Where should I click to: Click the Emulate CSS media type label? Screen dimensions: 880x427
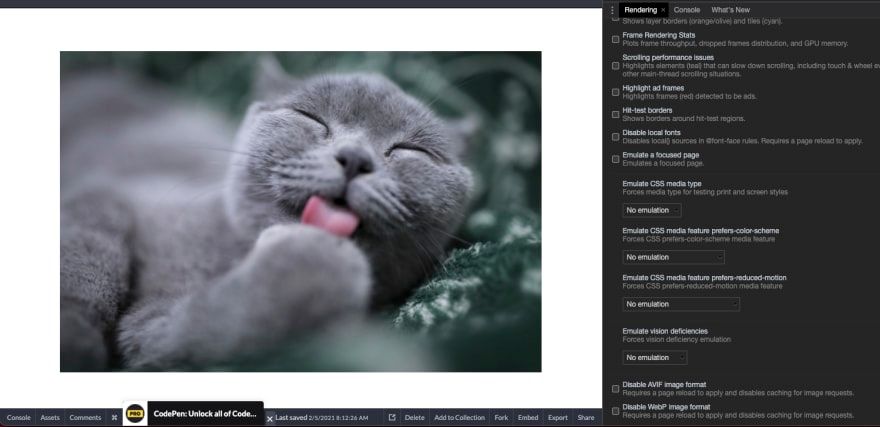(662, 183)
